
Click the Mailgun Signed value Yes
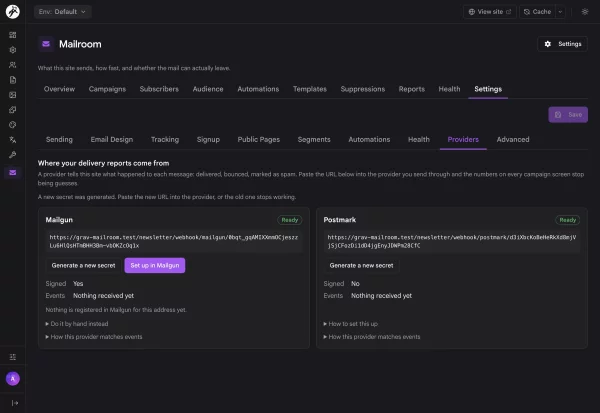click(x=78, y=284)
